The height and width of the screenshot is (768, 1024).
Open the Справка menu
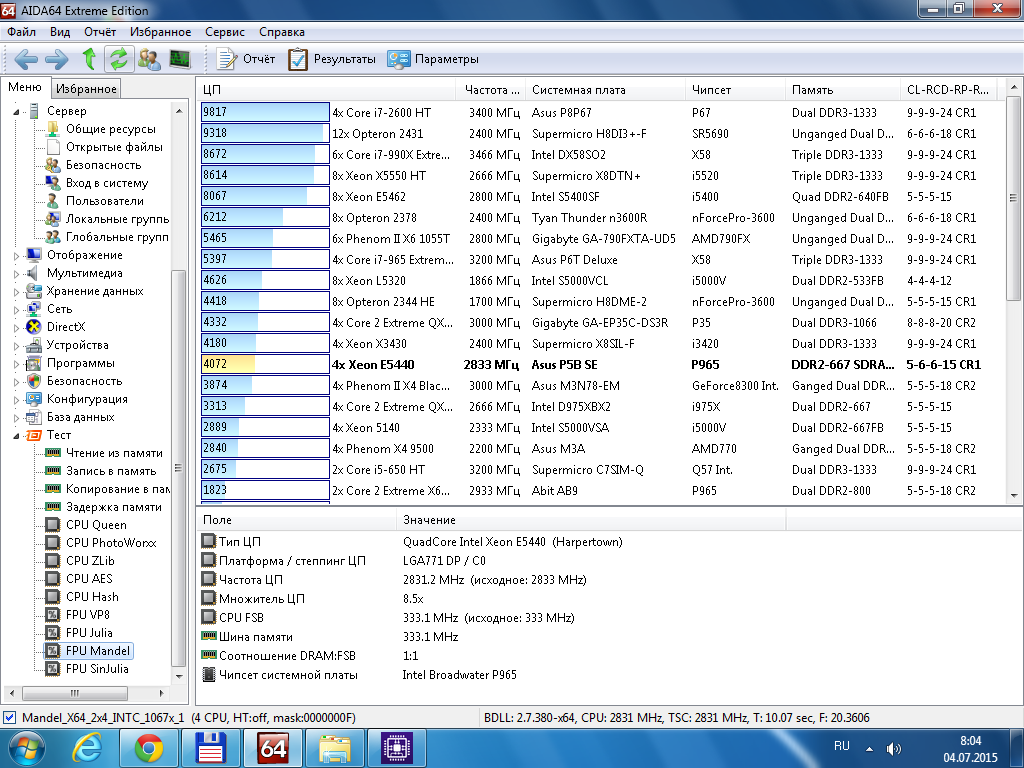point(281,32)
